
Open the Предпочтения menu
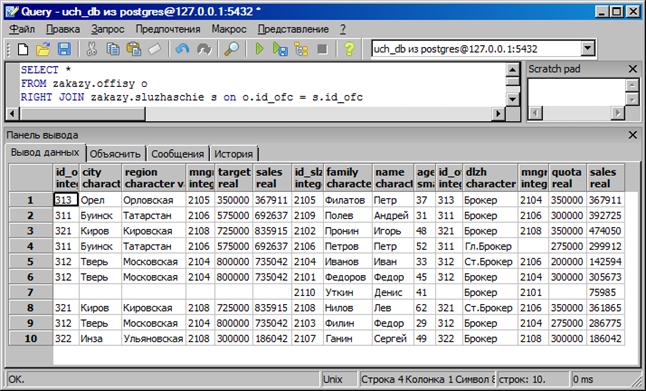(168, 29)
